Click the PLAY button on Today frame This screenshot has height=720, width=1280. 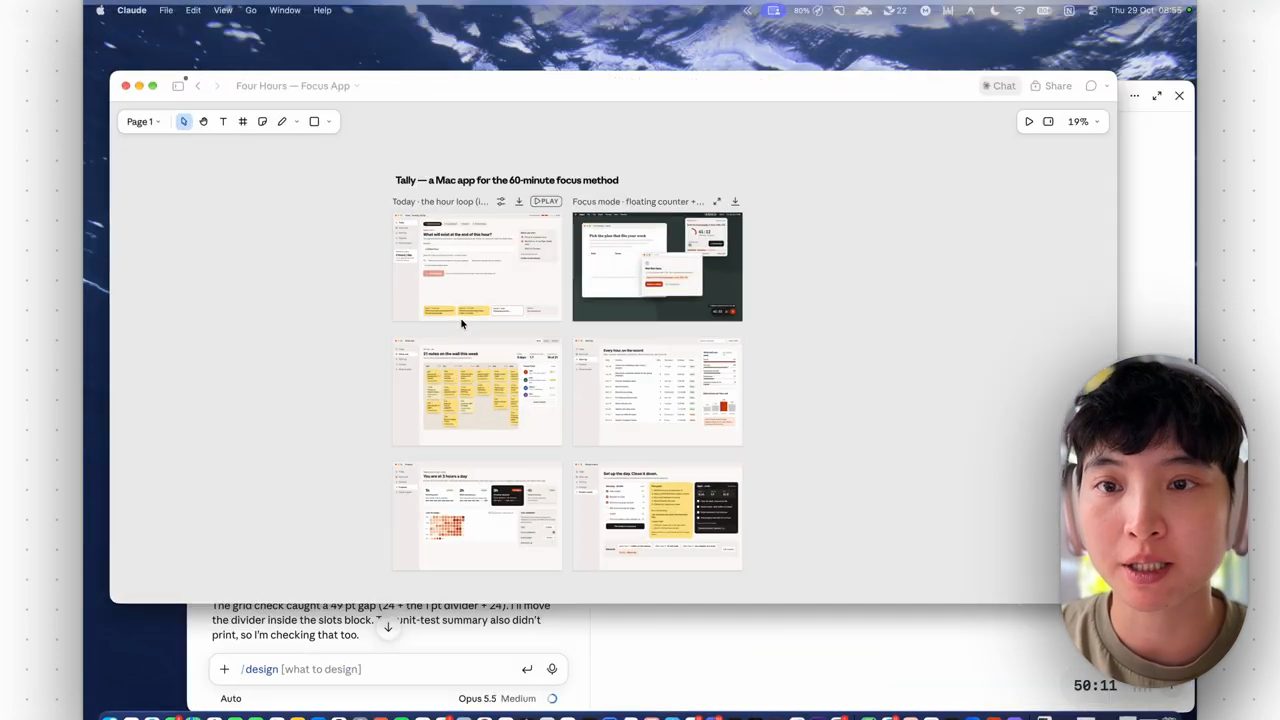tap(545, 202)
